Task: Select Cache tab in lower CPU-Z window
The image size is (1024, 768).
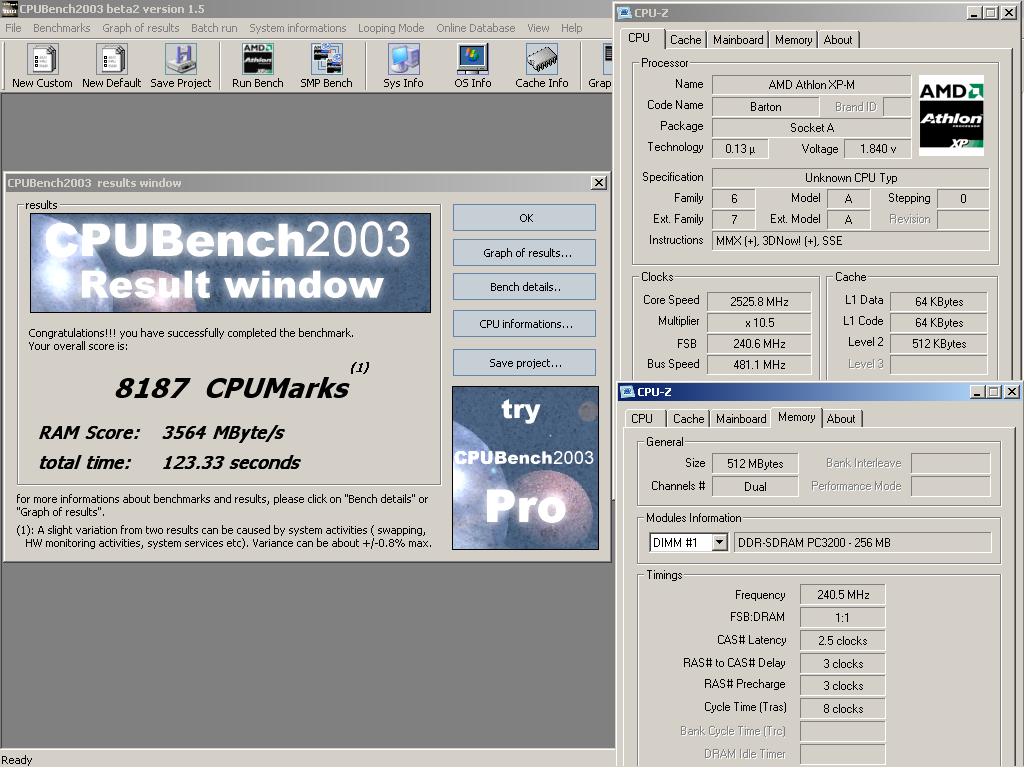Action: tap(688, 419)
